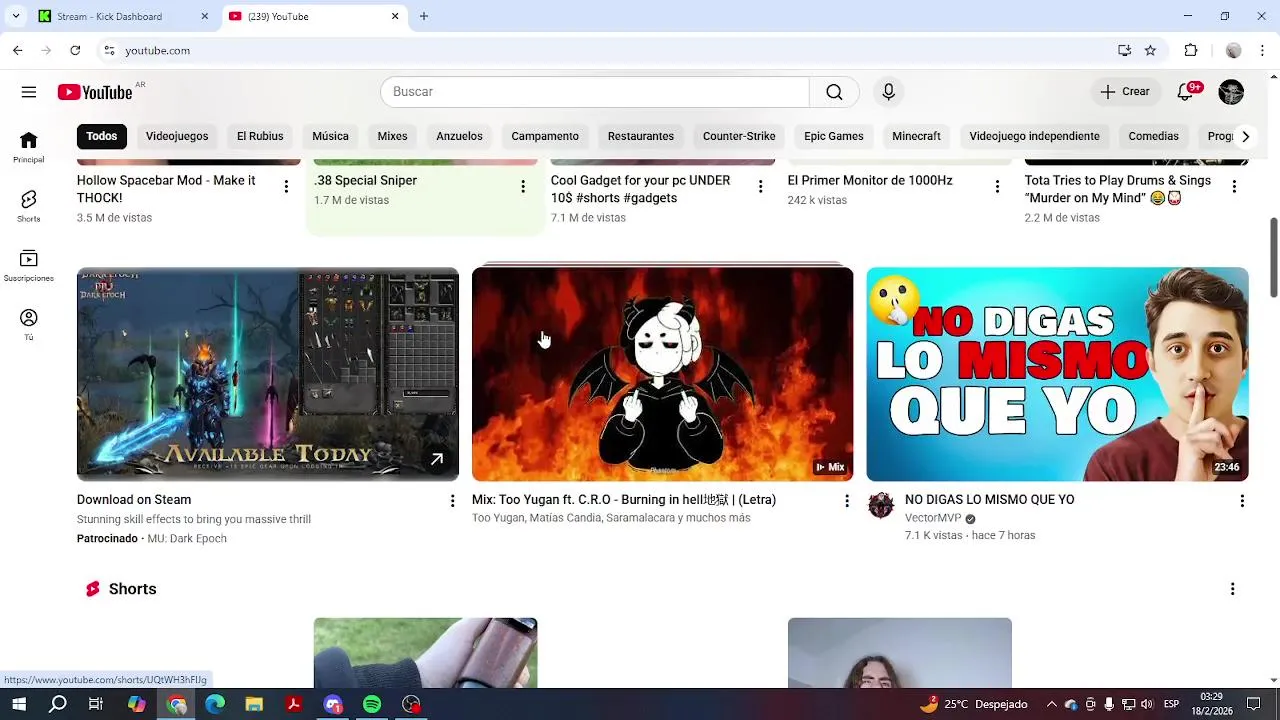Screen dimensions: 1280x720
Task: Open the install/cast icon in address bar
Action: tap(1125, 50)
